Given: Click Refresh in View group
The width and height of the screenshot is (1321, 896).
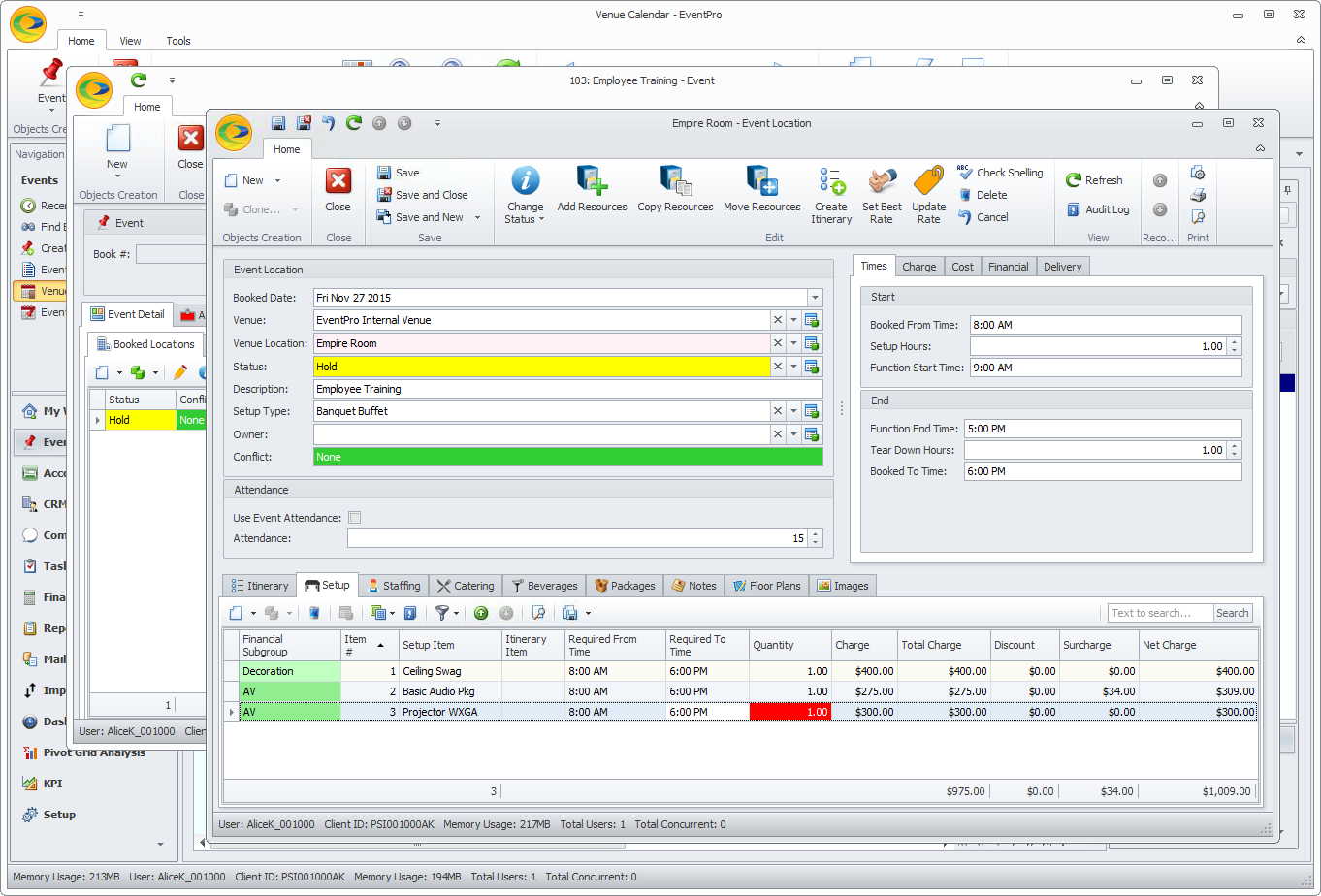Looking at the screenshot, I should tap(1094, 180).
